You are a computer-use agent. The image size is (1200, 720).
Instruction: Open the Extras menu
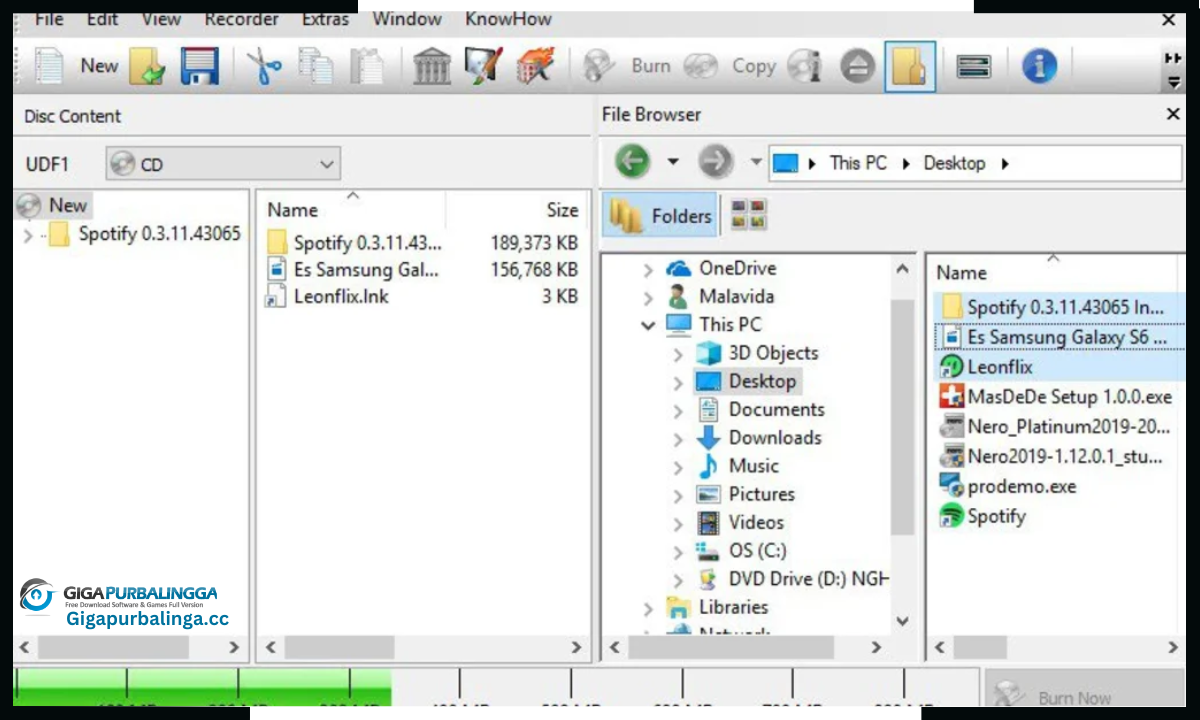point(325,19)
